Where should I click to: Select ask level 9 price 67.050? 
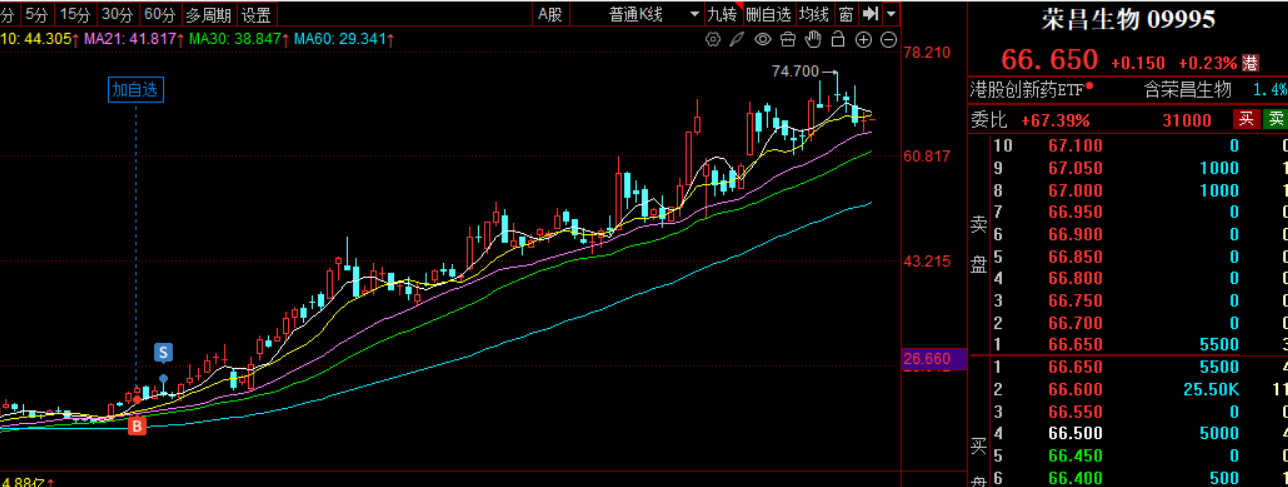[1075, 168]
